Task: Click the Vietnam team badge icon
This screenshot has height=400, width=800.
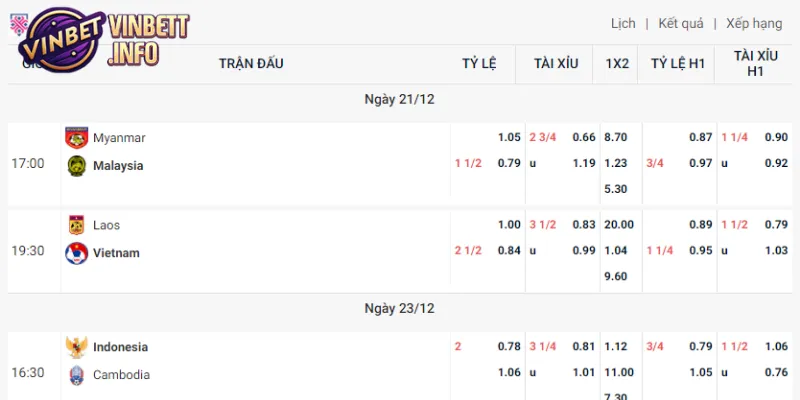Action: pos(76,253)
